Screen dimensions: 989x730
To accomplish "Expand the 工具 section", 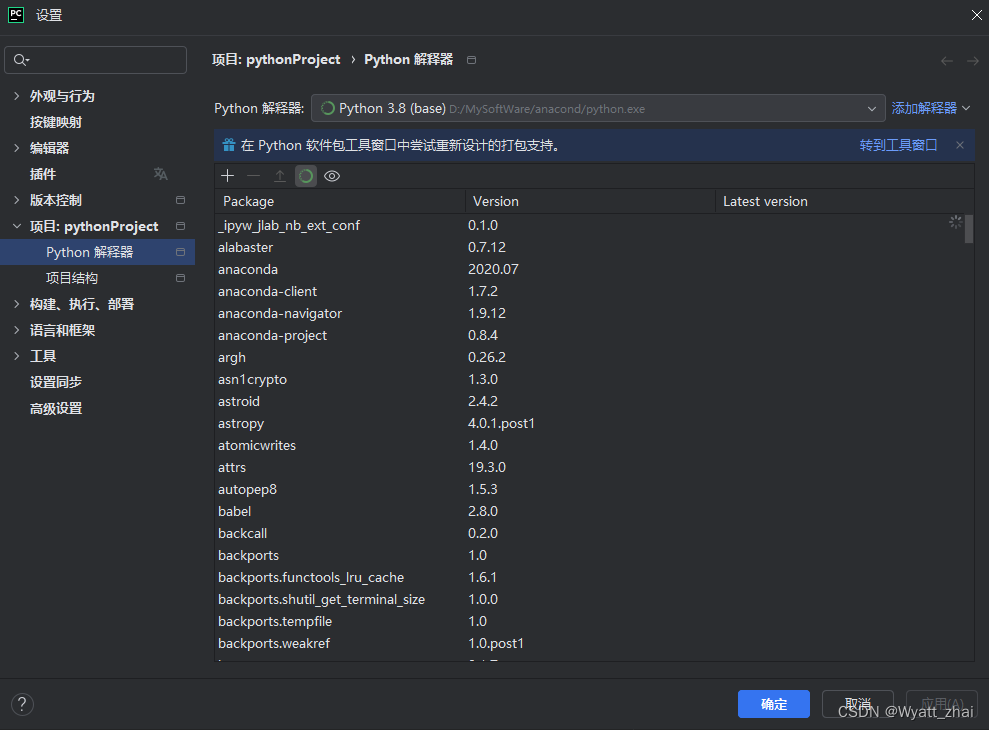I will (x=16, y=356).
